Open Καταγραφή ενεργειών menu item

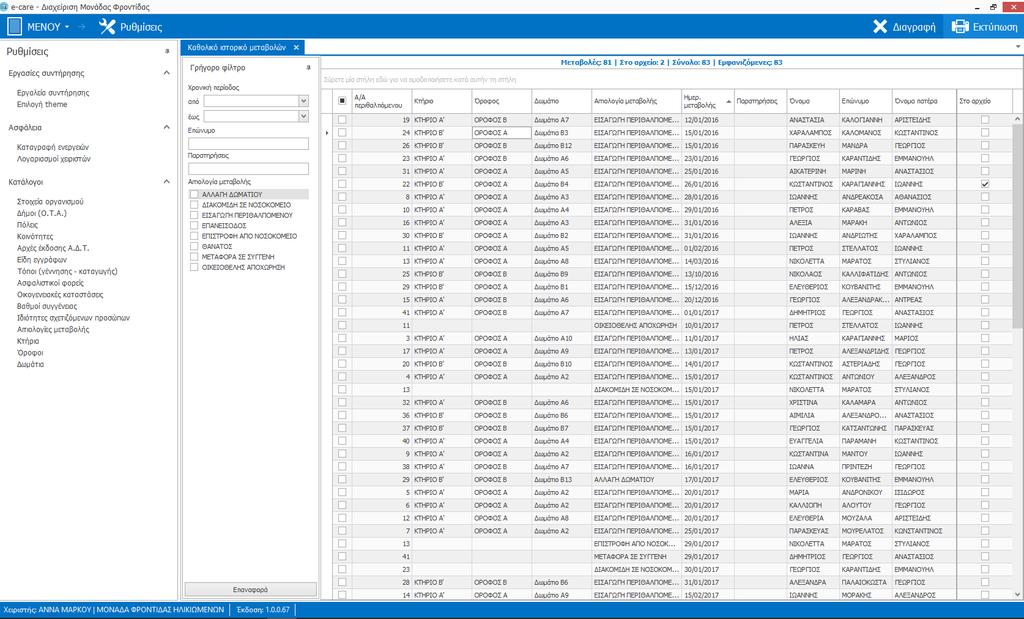pyautogui.click(x=53, y=148)
